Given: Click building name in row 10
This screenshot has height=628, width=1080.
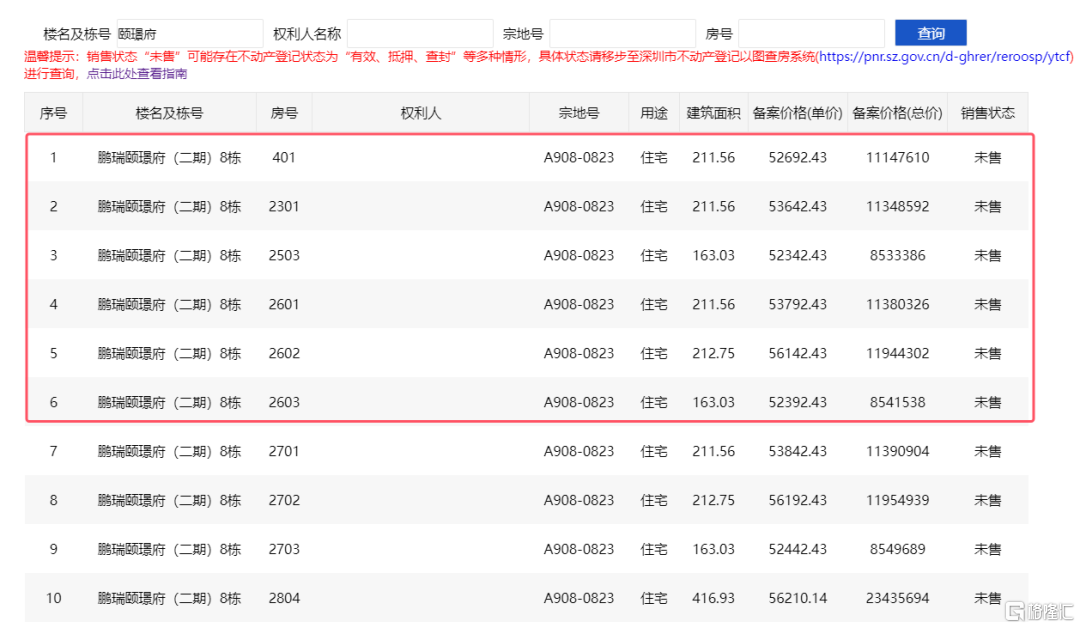Looking at the screenshot, I should pyautogui.click(x=169, y=598).
